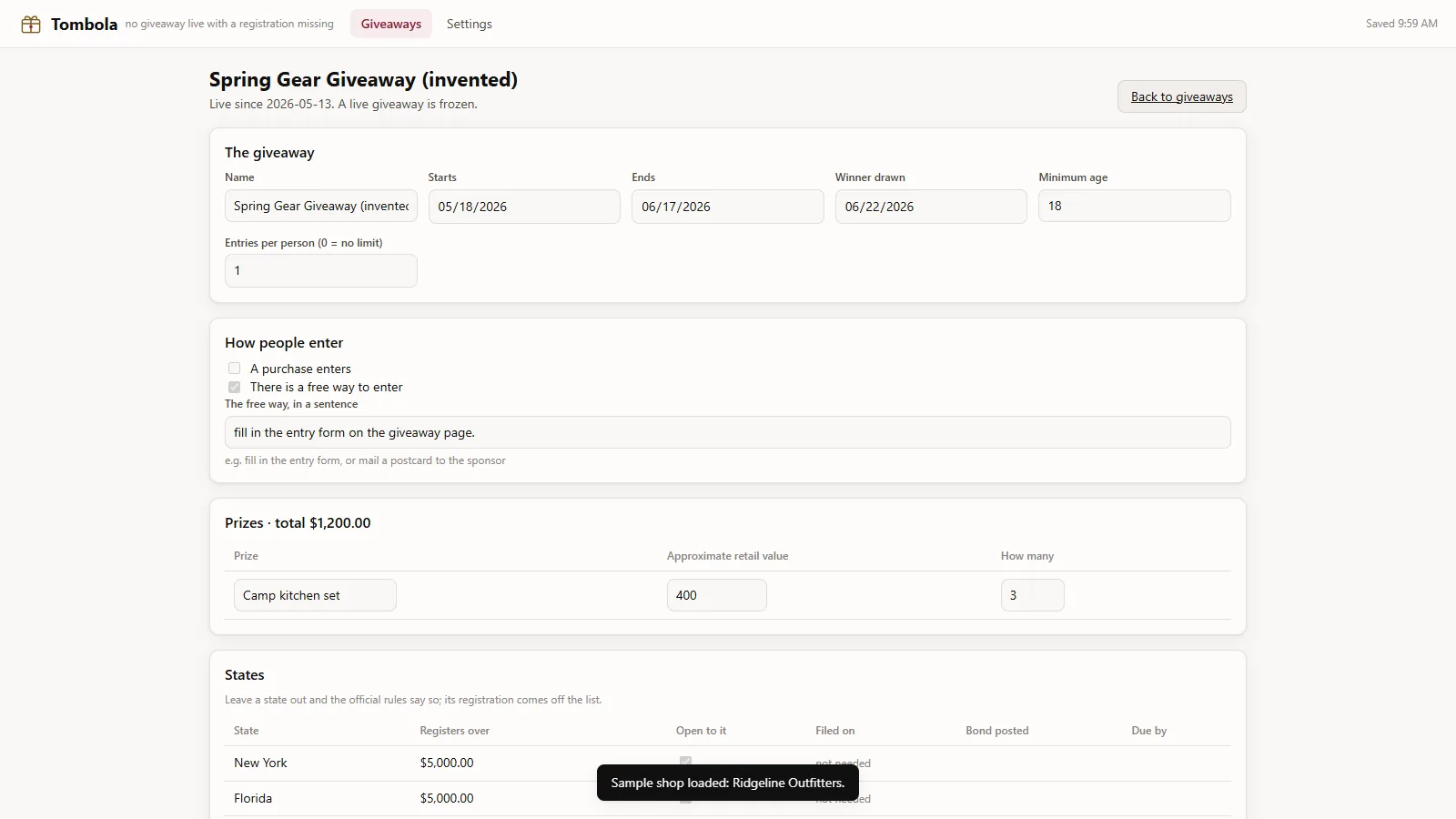This screenshot has height=819, width=1456.
Task: Edit the Camp kitchen set prize name
Action: coord(315,595)
